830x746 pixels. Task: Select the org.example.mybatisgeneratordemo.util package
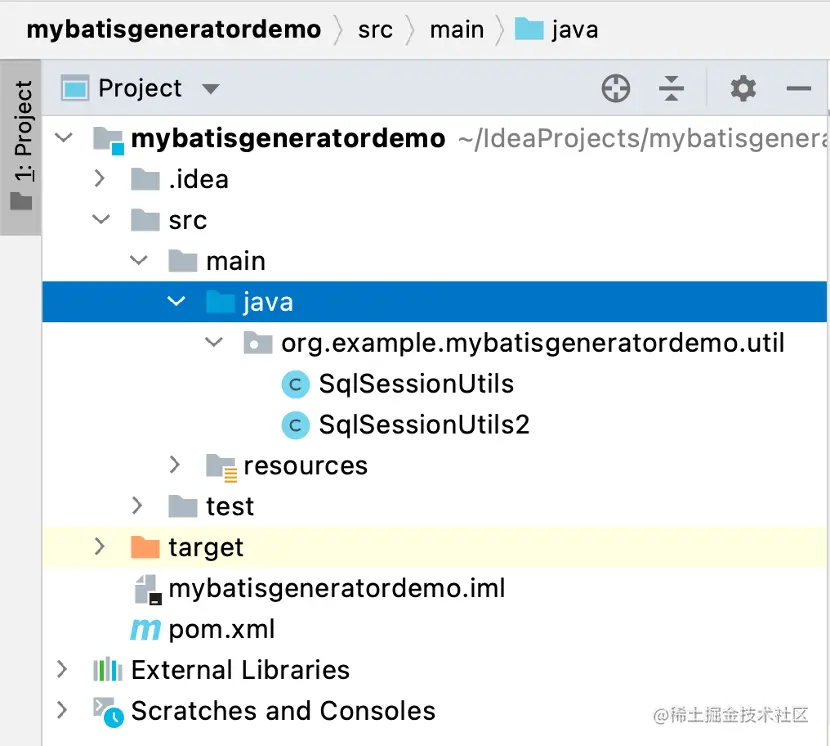tap(532, 343)
